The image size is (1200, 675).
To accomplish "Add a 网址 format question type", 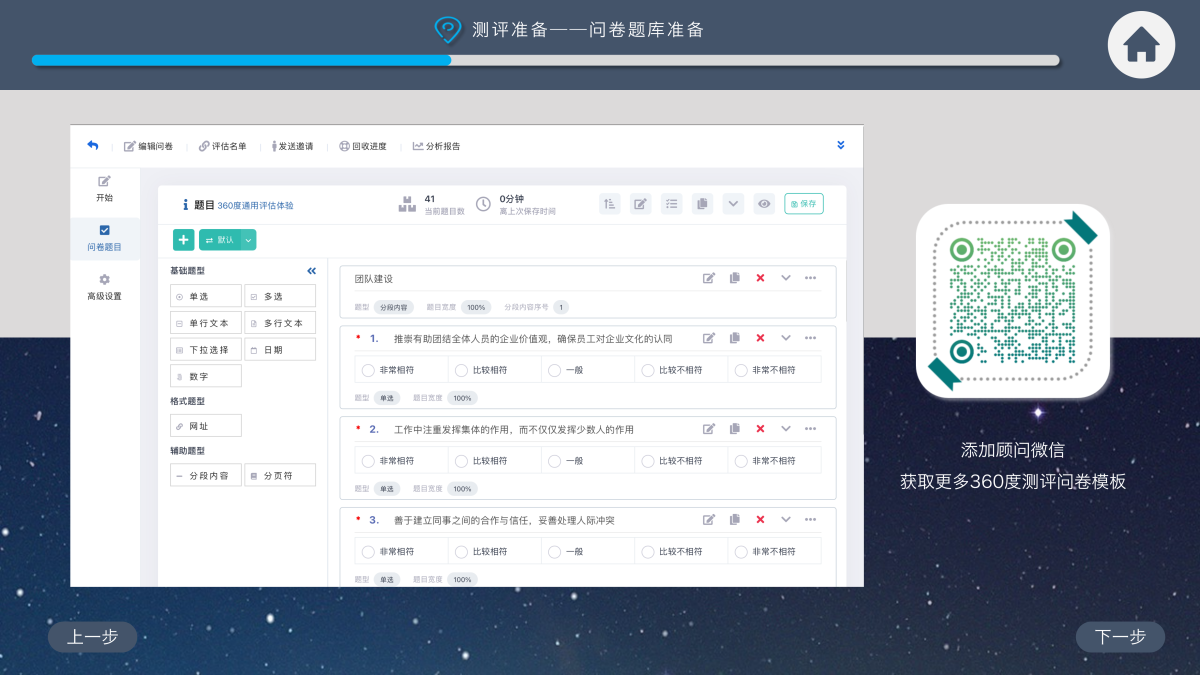I will point(206,426).
